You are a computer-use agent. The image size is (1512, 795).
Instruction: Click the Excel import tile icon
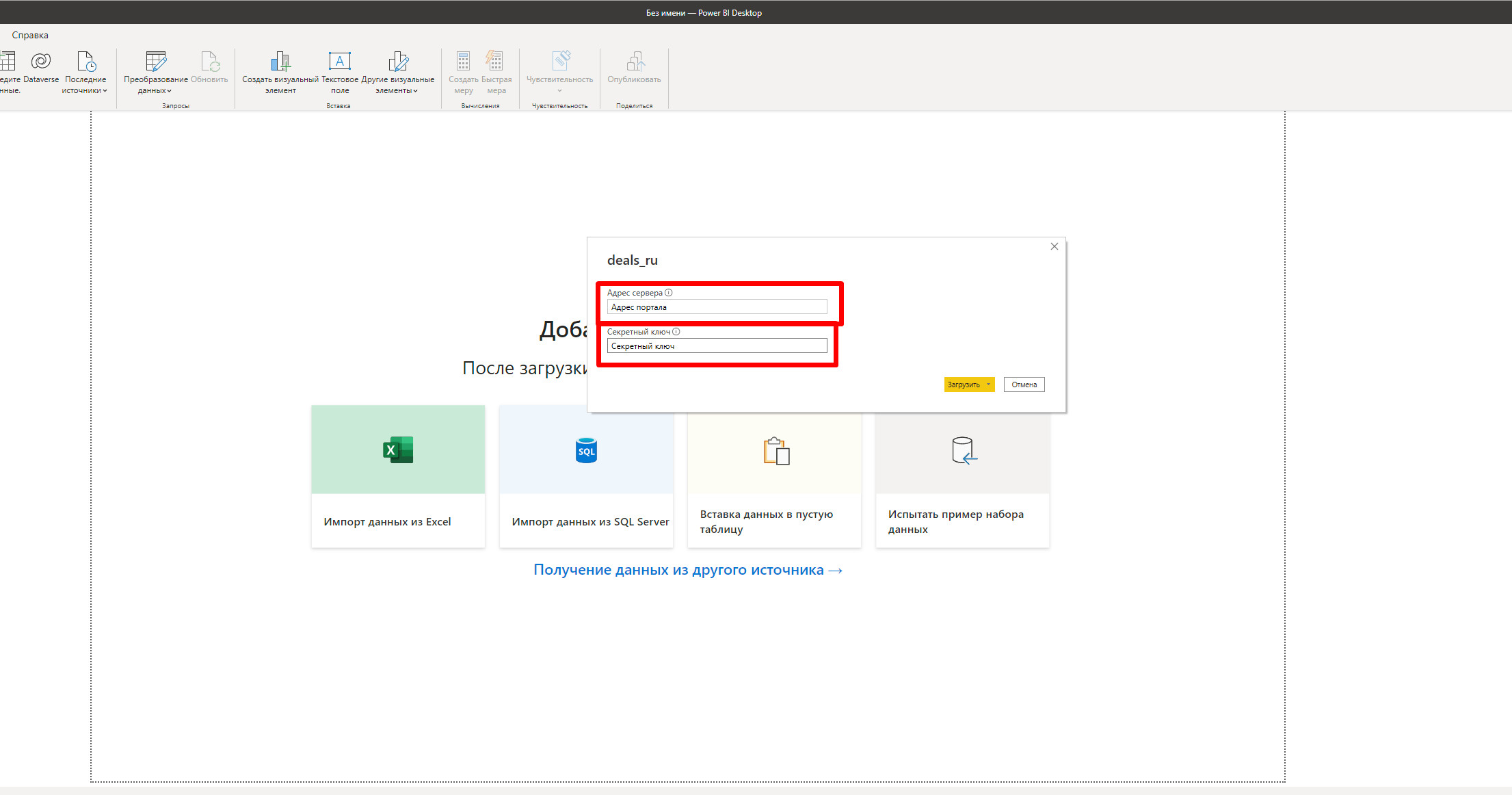(x=398, y=449)
